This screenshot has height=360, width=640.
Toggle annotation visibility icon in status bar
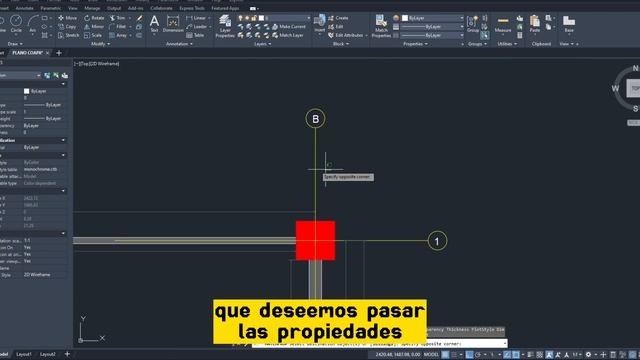coord(549,355)
